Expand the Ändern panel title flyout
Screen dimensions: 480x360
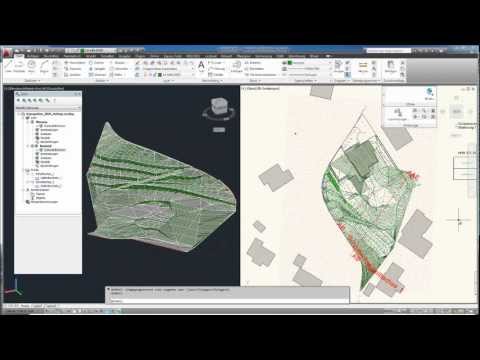(101, 81)
